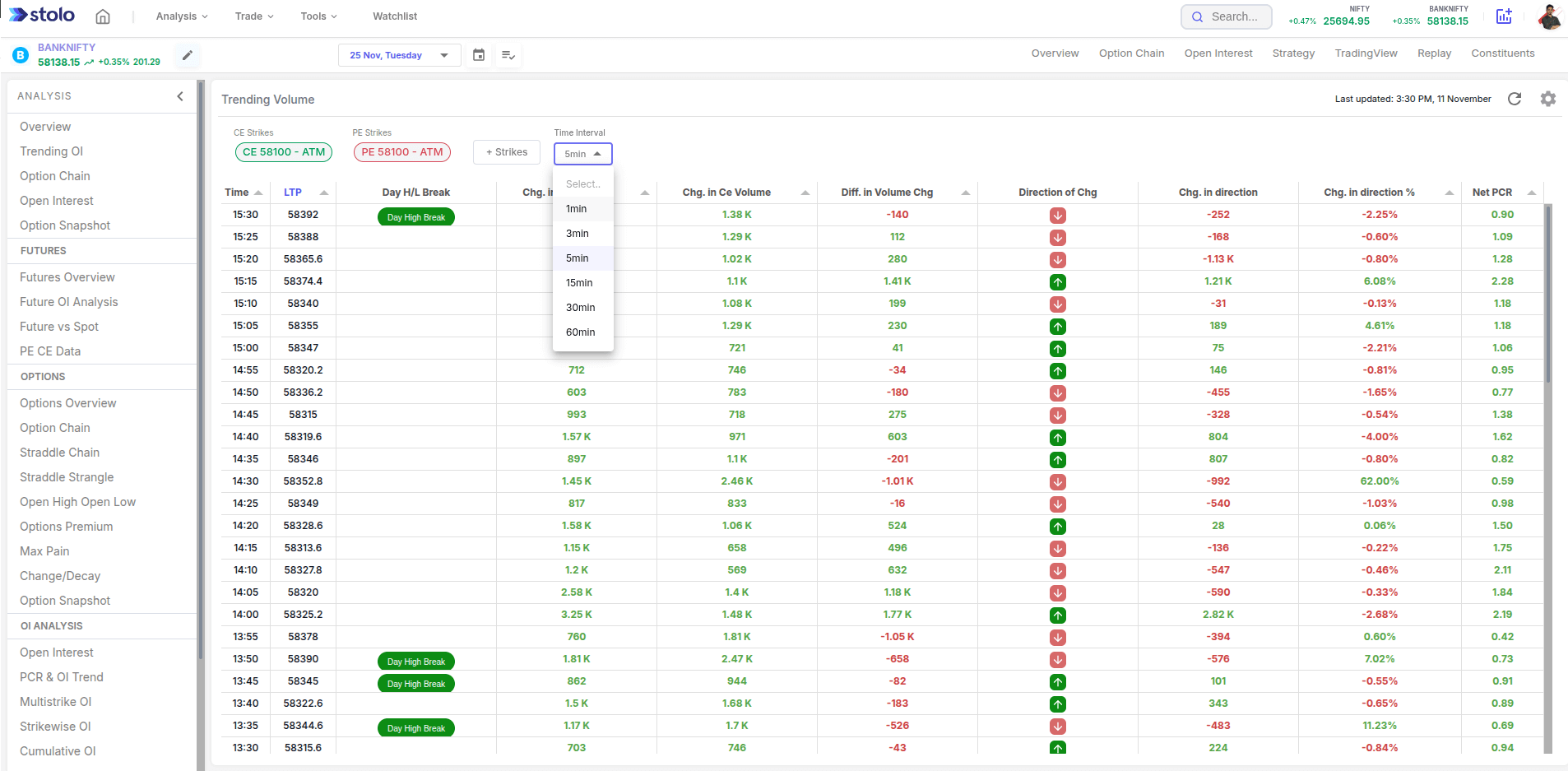Image resolution: width=1568 pixels, height=771 pixels.
Task: Open the Search bar with magnifier icon
Action: [1226, 16]
